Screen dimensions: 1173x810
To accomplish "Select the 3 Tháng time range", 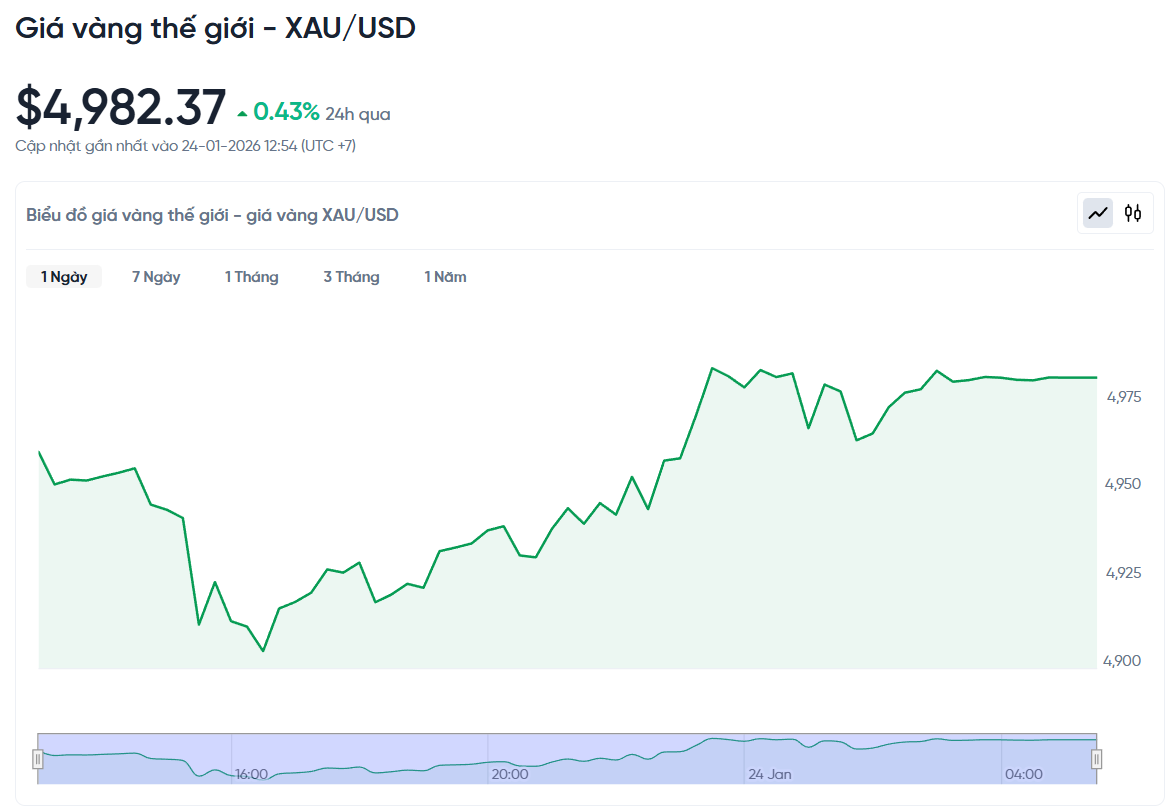I will point(351,277).
